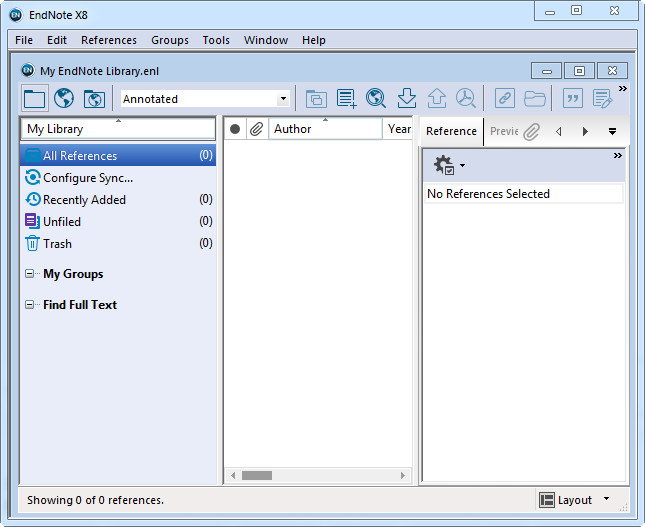Viewport: 645px width, 527px height.
Task: Sort by the Year column header
Action: coord(398,129)
